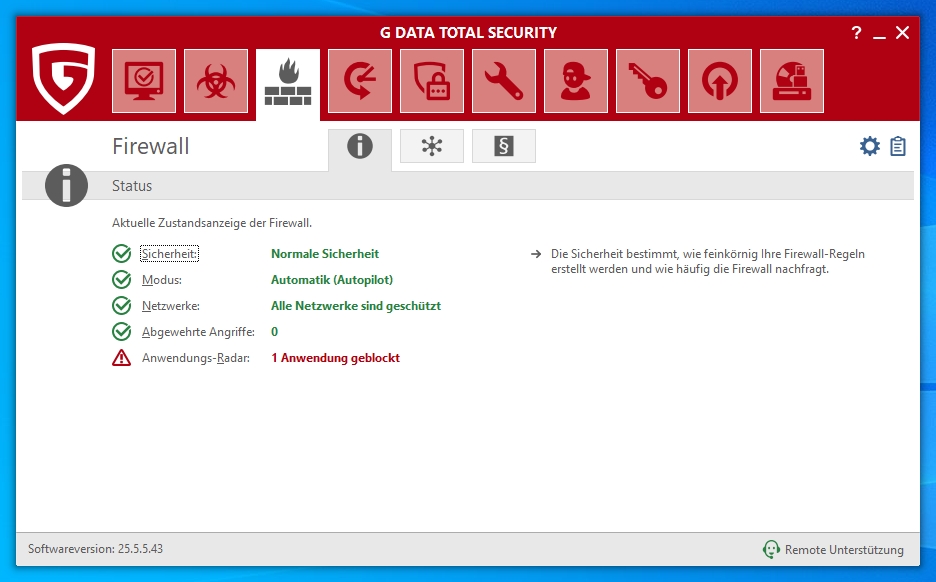
Task: Click the green check next to Modus
Action: pyautogui.click(x=122, y=279)
